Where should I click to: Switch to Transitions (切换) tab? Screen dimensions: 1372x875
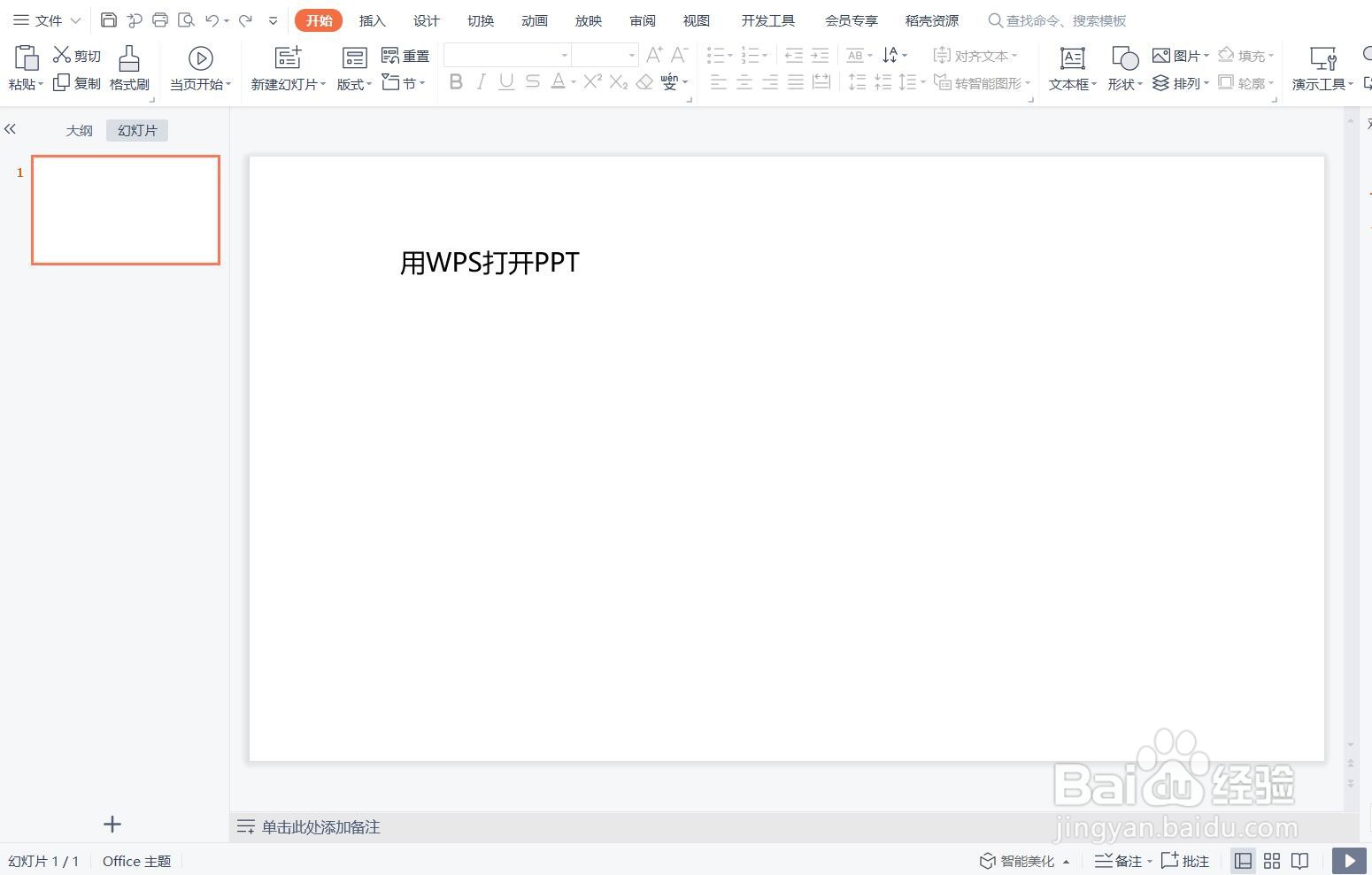480,20
